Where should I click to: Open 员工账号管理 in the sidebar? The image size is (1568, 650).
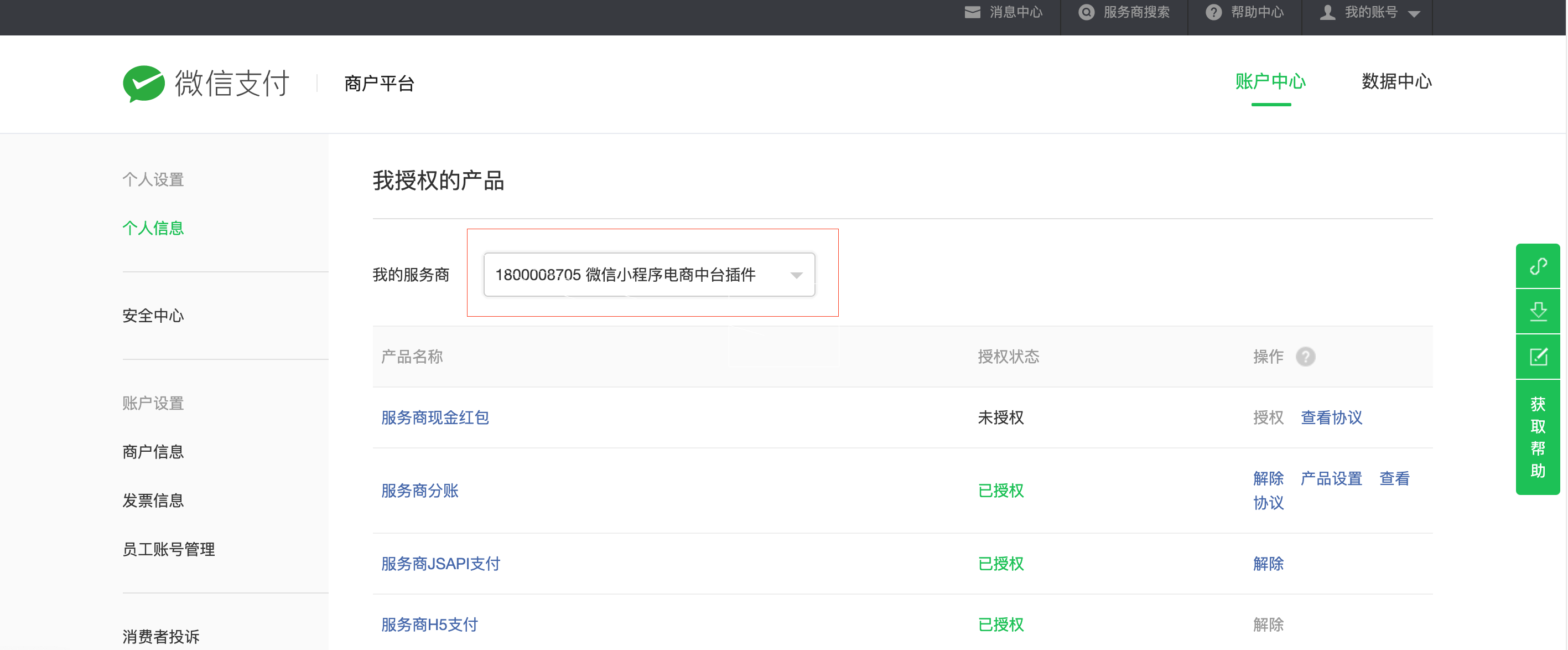click(x=169, y=549)
